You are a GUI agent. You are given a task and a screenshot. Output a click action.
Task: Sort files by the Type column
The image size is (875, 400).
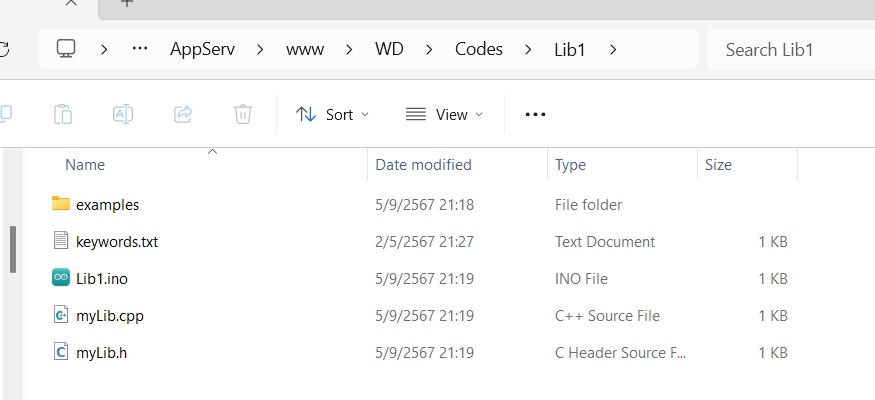[570, 165]
